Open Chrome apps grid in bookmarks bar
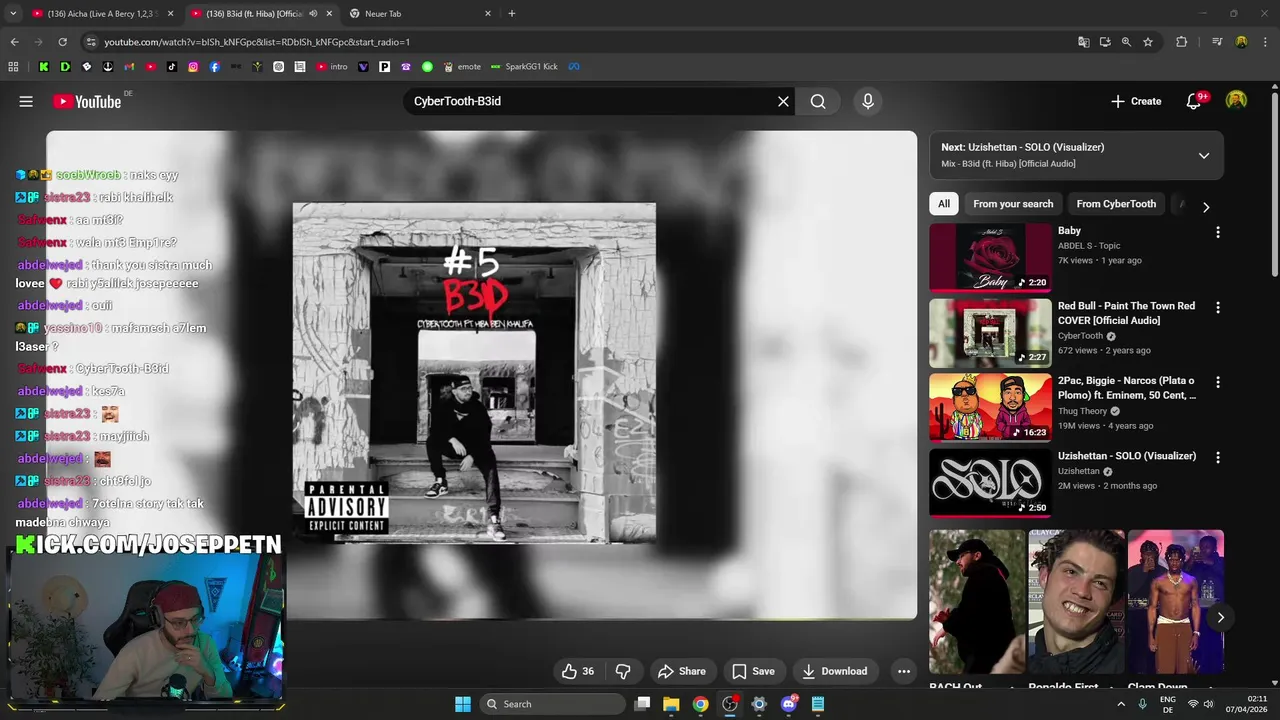 click(13, 67)
